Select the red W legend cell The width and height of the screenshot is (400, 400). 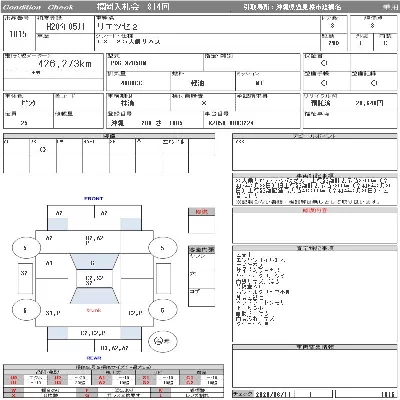pos(13,390)
